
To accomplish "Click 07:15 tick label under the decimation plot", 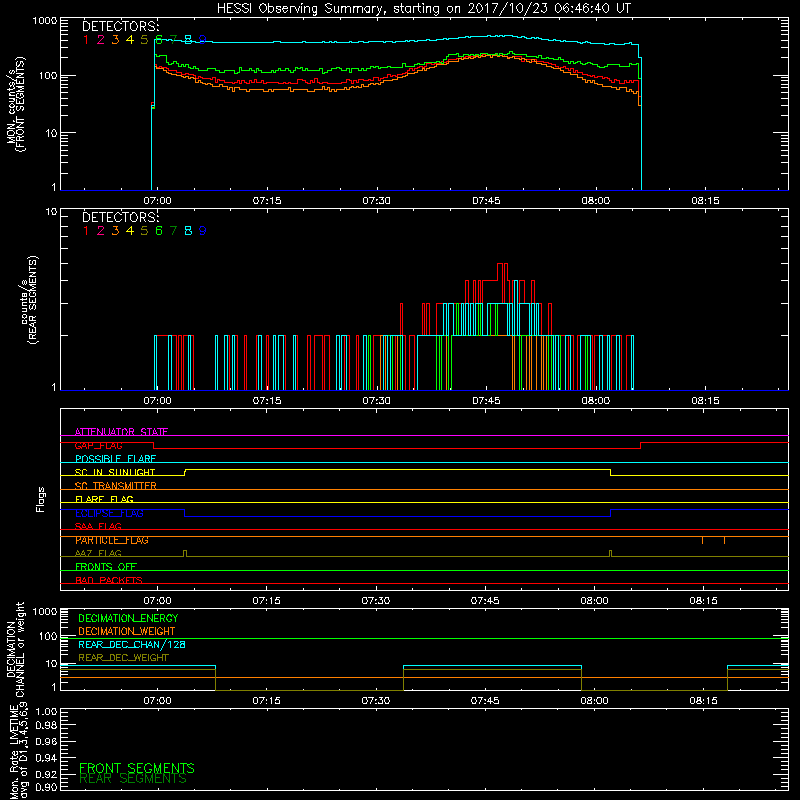I will 266,701.
